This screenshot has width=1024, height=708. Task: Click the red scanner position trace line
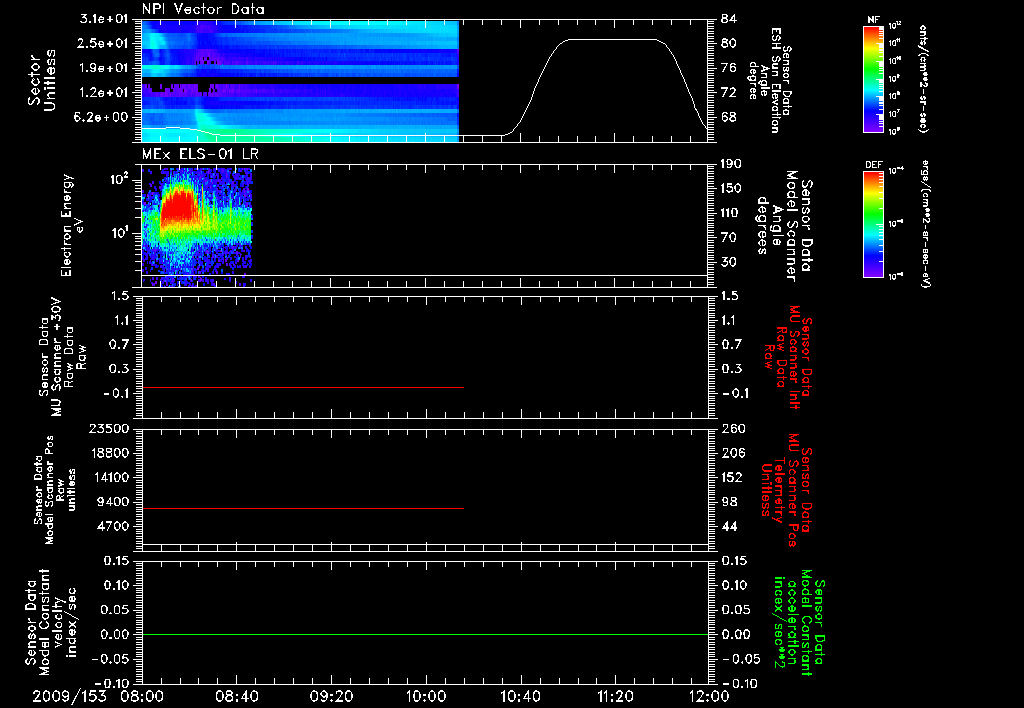coord(302,508)
